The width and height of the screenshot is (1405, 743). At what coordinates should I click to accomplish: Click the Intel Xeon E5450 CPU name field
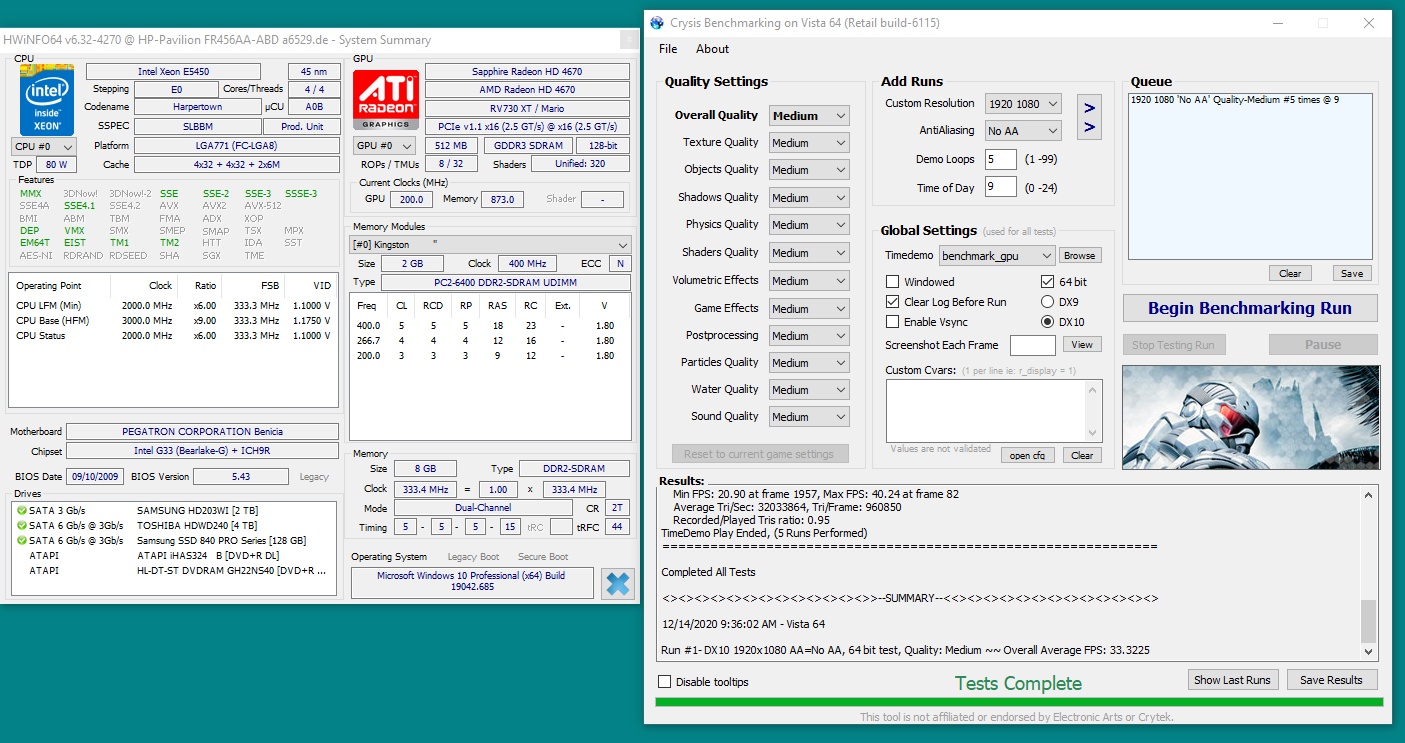coord(173,72)
